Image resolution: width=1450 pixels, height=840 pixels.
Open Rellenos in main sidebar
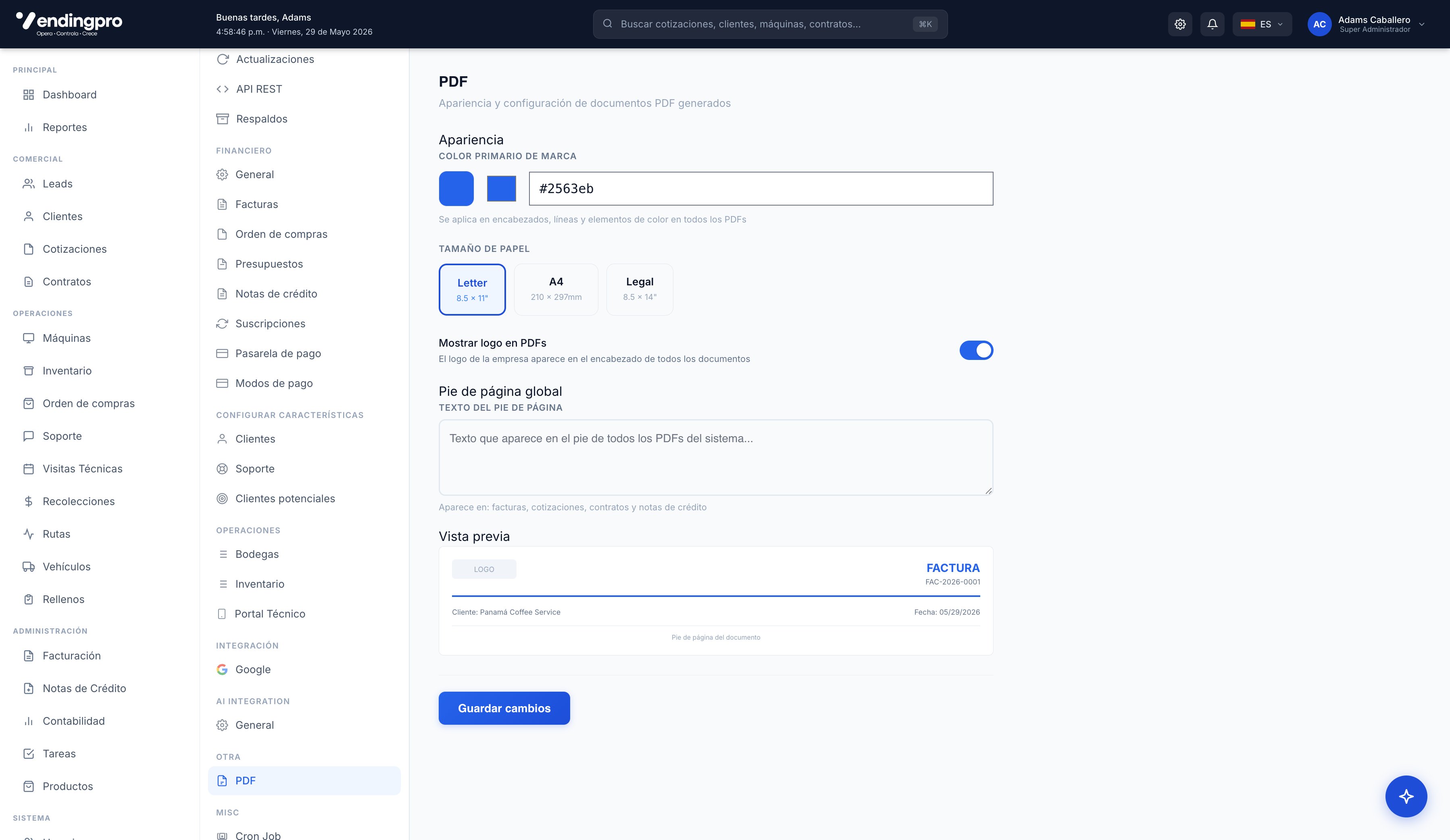coord(63,599)
